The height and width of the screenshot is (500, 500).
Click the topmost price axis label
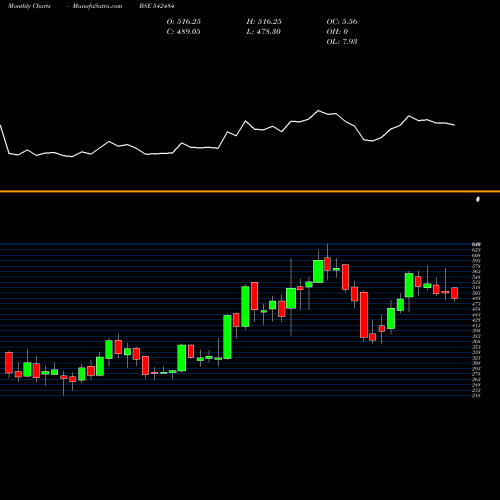click(476, 244)
